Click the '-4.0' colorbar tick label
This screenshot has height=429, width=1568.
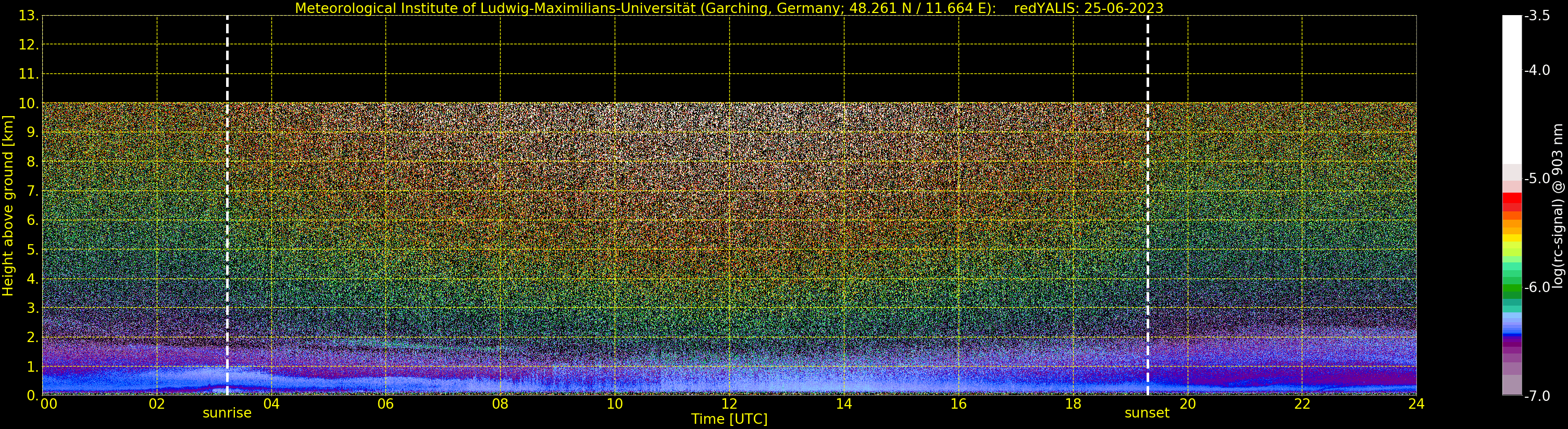[1537, 70]
